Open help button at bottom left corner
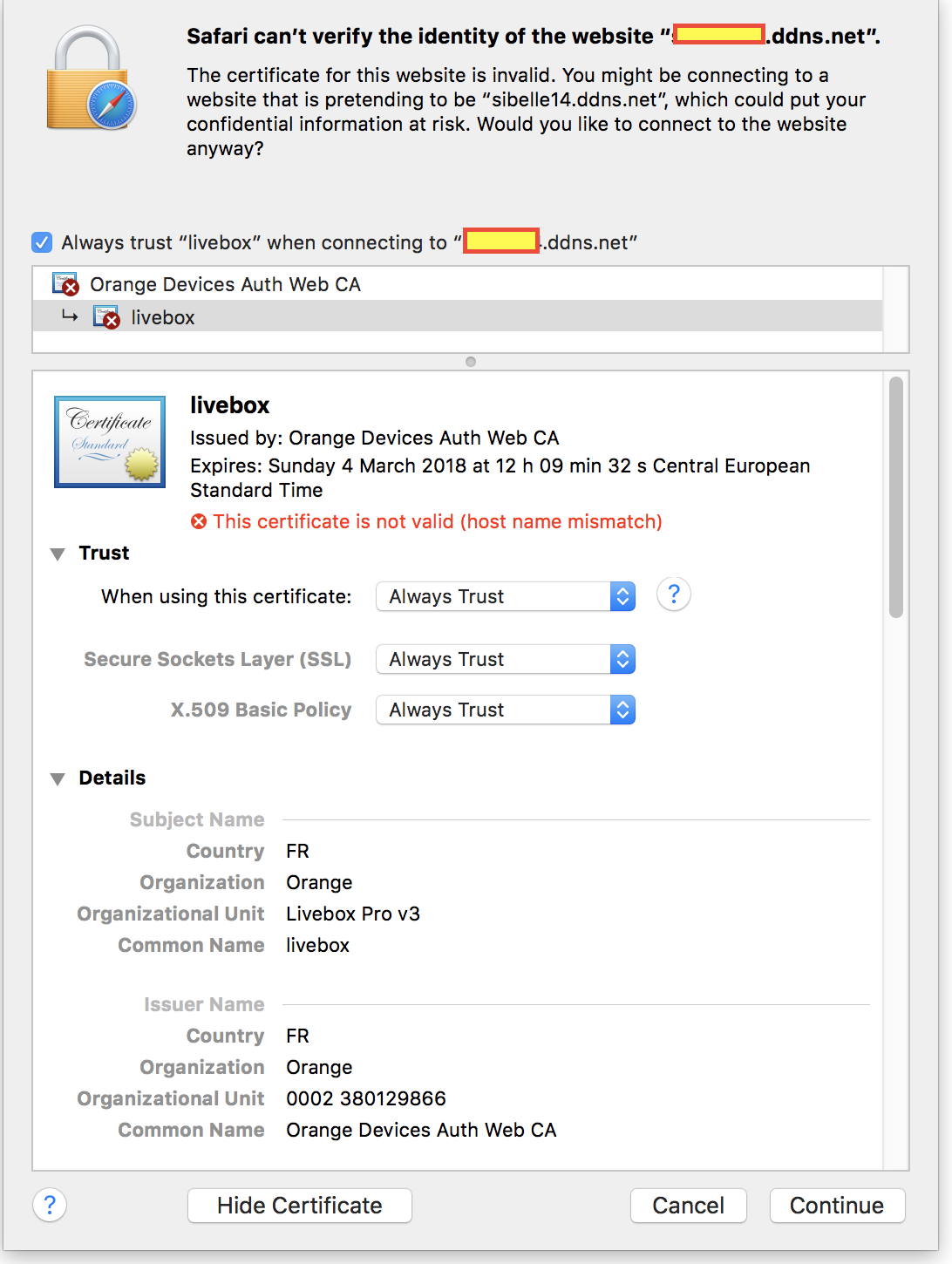This screenshot has width=952, height=1264. [50, 1205]
